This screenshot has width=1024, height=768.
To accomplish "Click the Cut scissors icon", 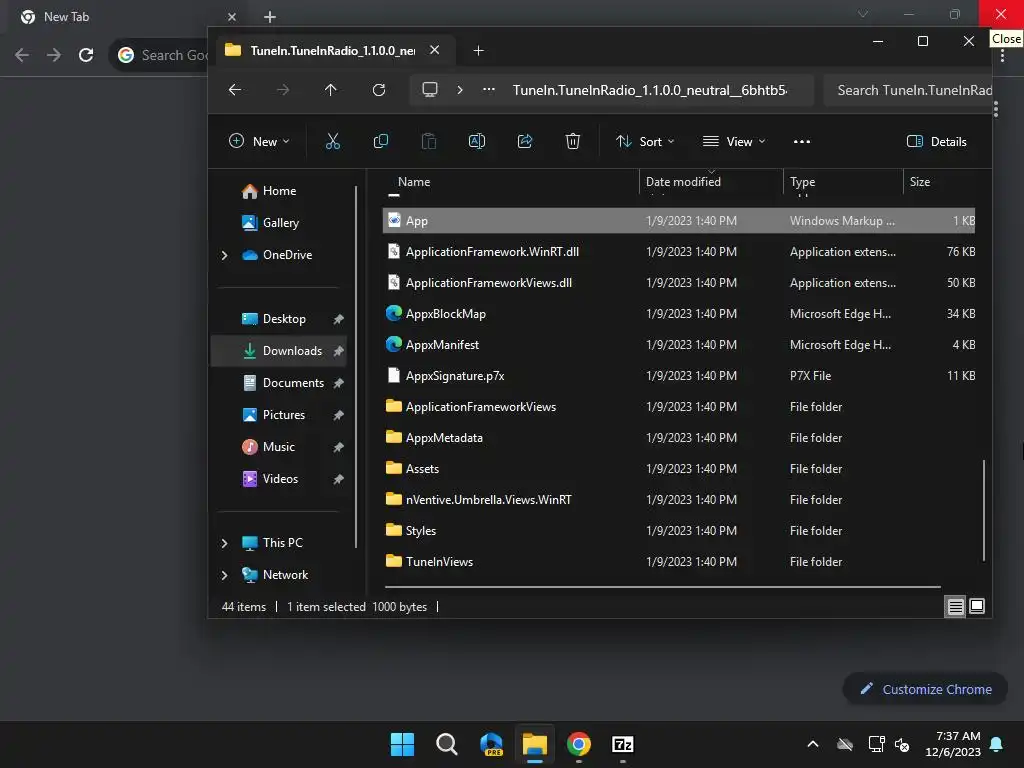I will (332, 141).
